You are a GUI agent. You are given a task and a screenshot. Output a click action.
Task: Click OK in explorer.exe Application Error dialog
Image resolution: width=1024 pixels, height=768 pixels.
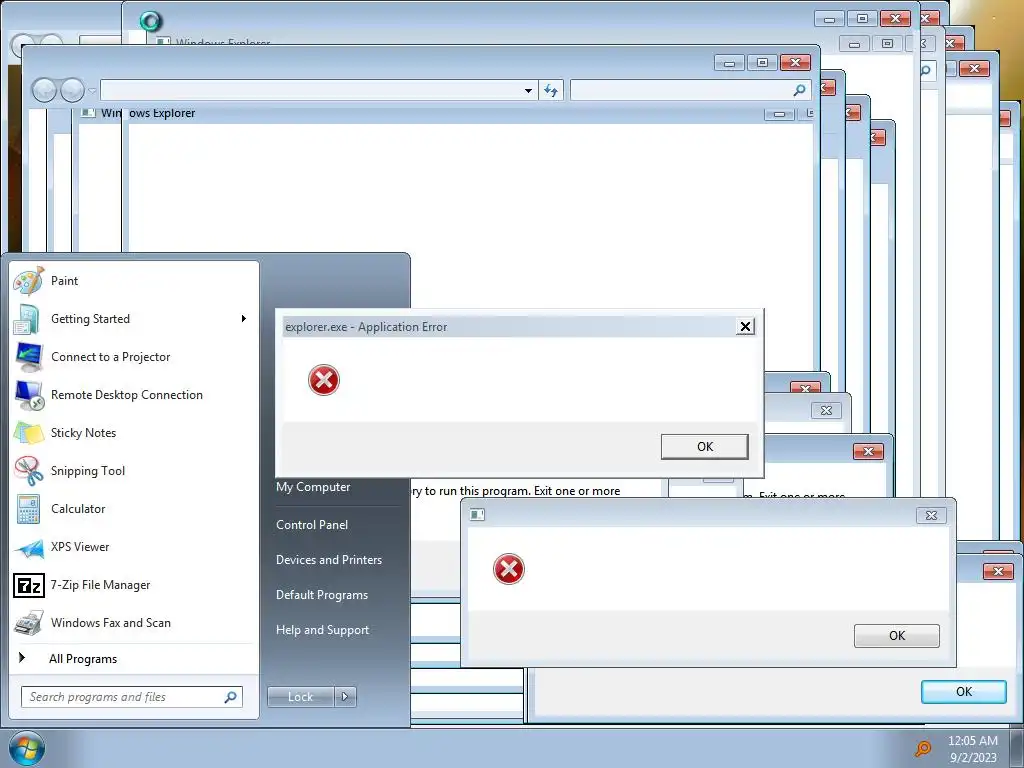click(x=705, y=447)
